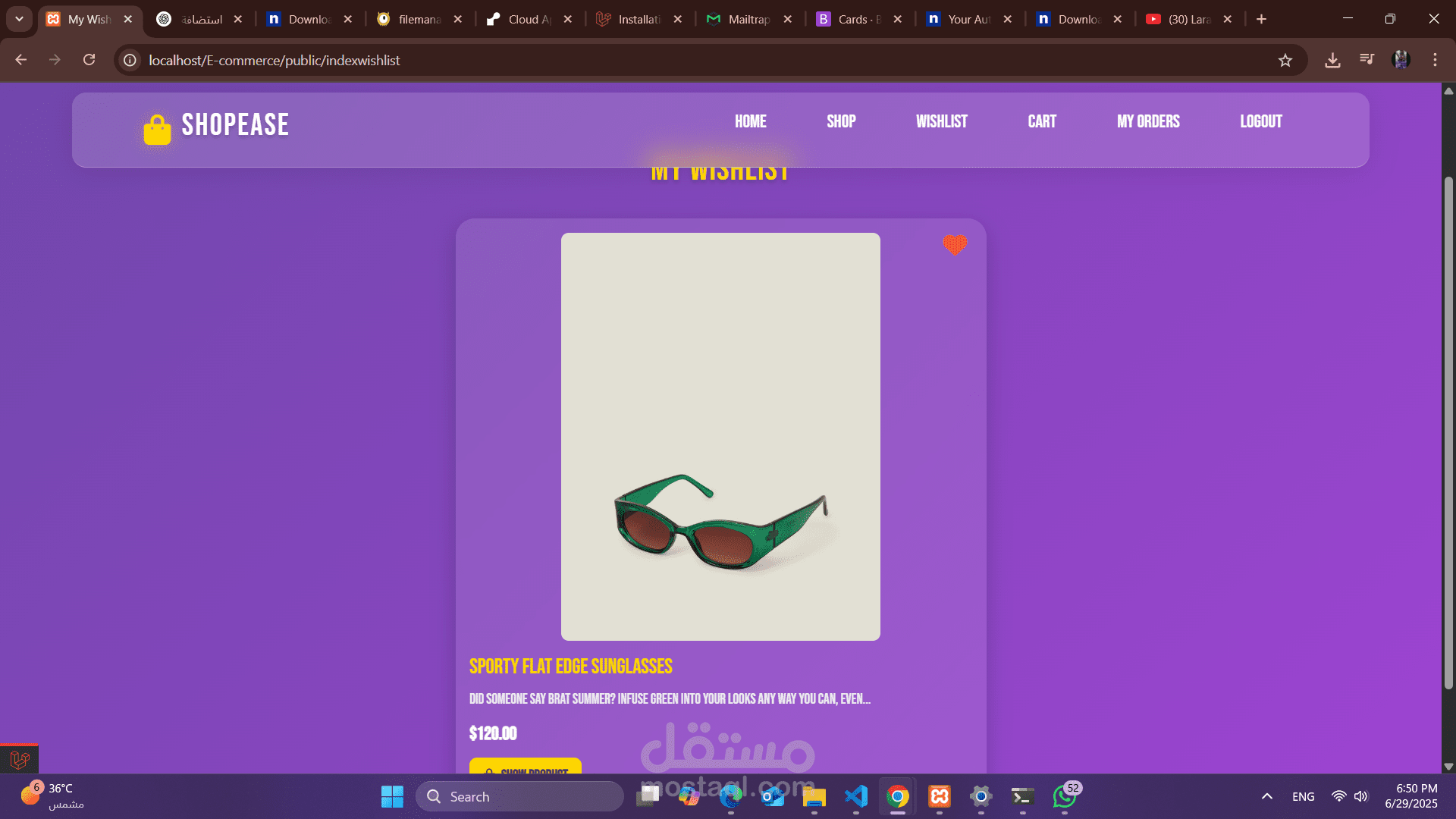The width and height of the screenshot is (1456, 819).
Task: Open the Wishlist nav link
Action: [941, 121]
